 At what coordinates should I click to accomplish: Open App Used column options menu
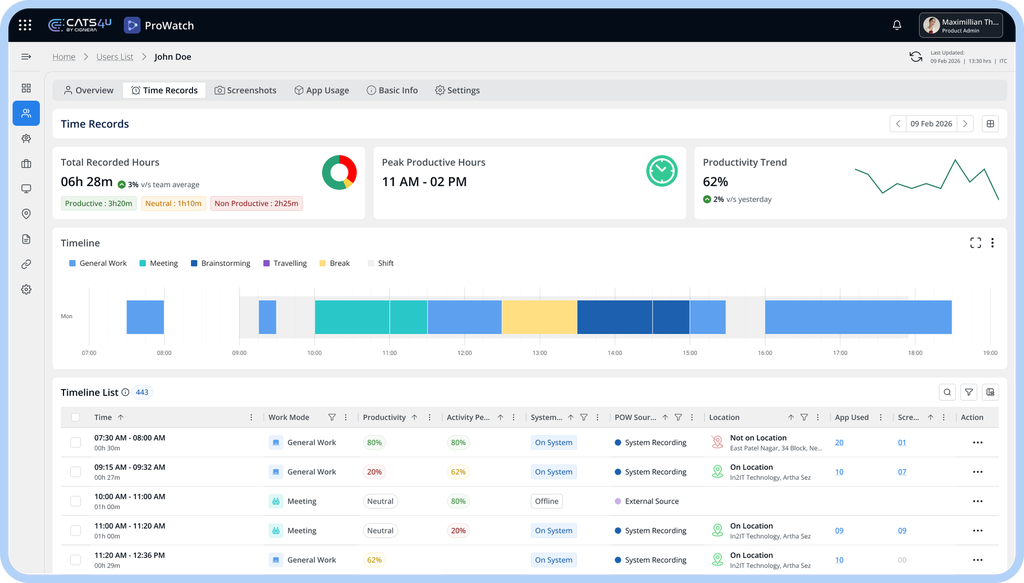[x=881, y=417]
